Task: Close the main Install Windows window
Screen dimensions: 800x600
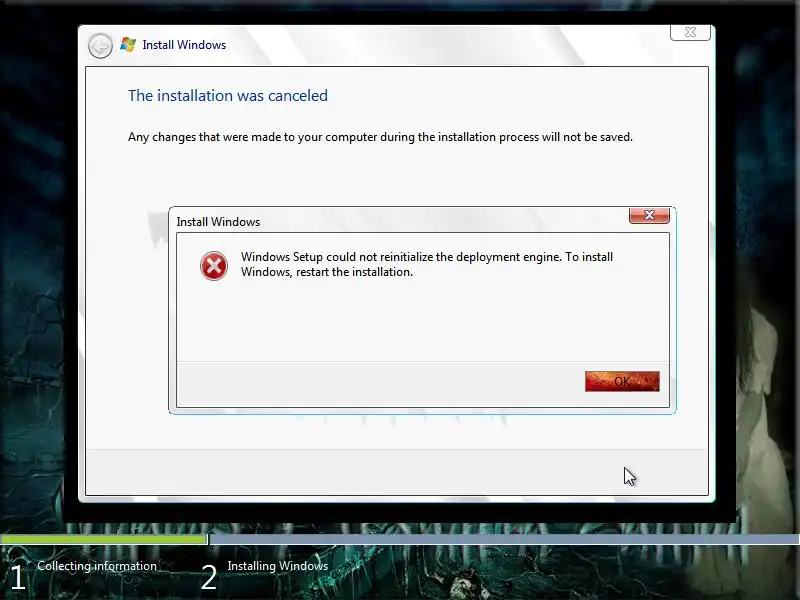Action: [x=690, y=32]
